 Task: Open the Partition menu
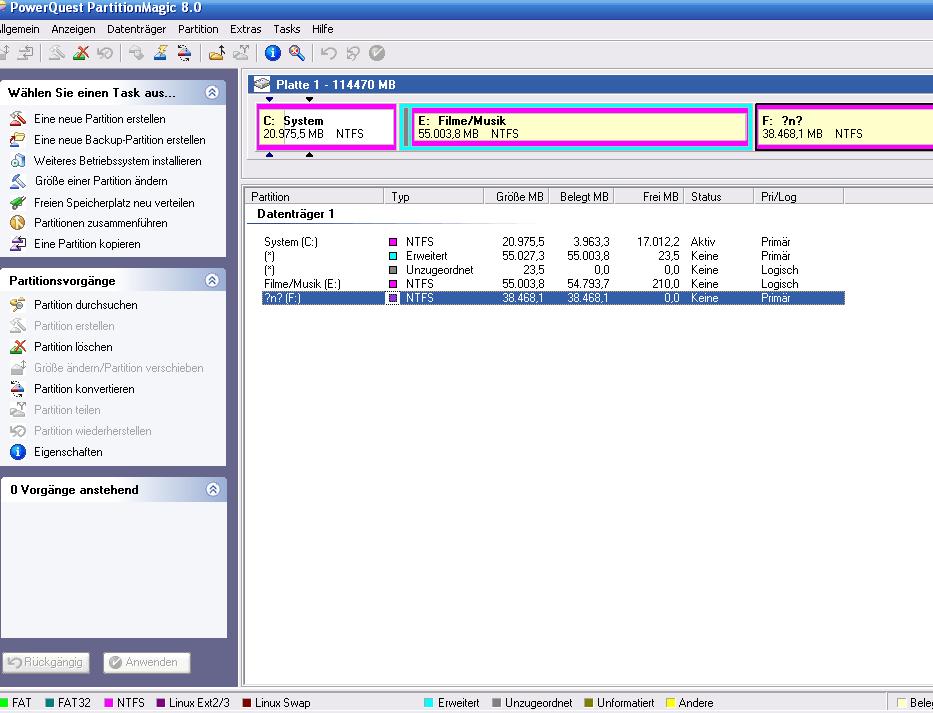(198, 29)
